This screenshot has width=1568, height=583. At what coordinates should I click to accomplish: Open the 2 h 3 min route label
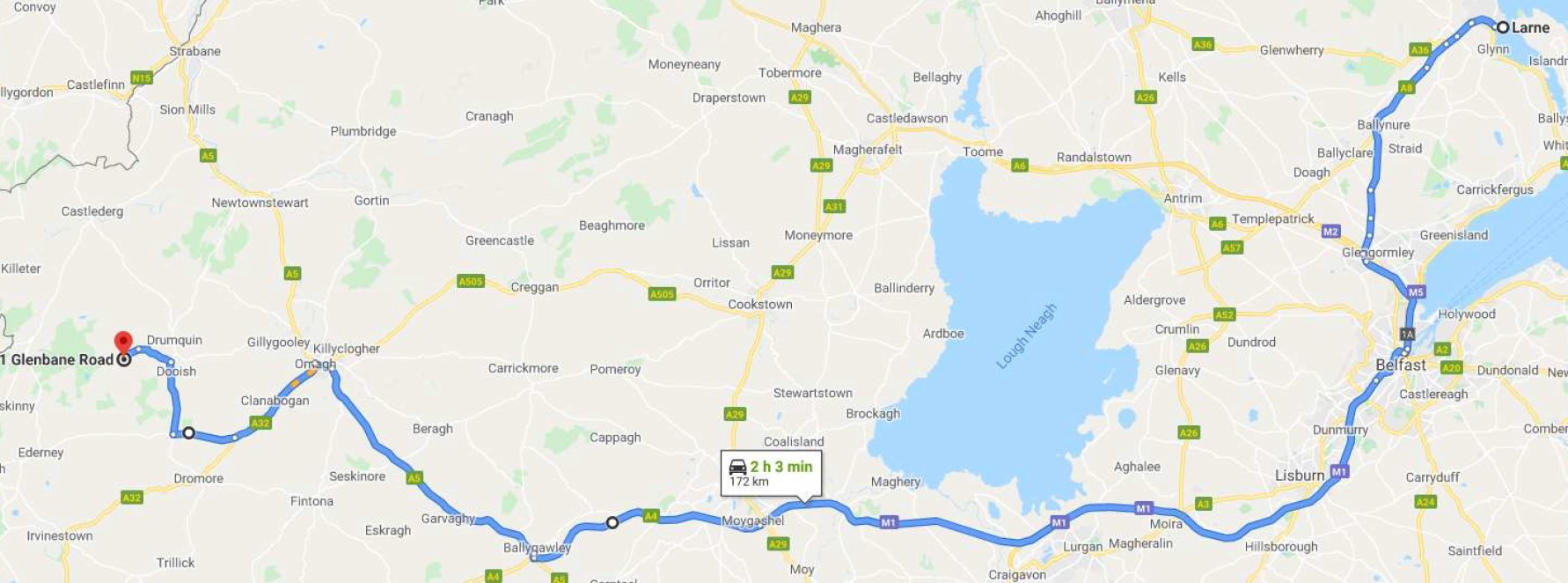[771, 474]
